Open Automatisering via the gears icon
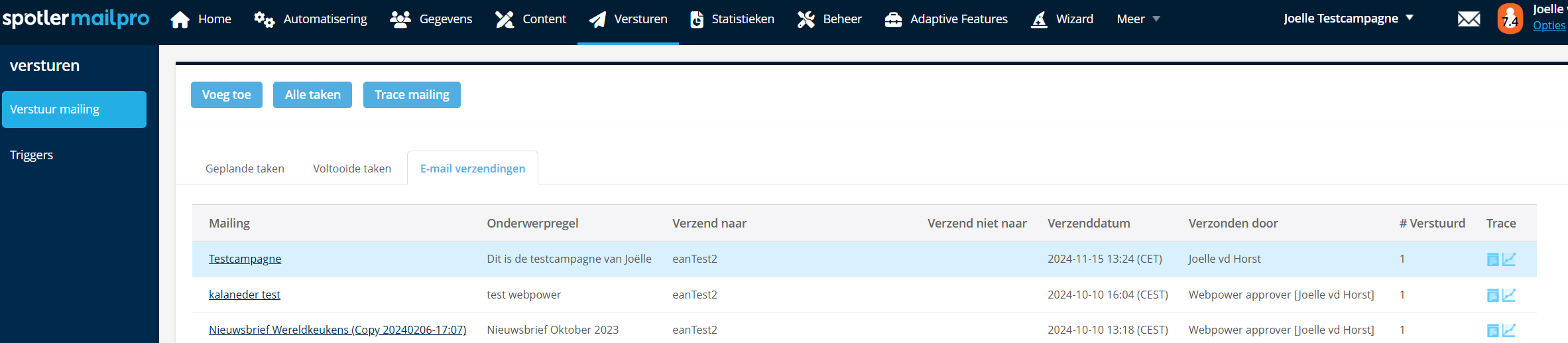The image size is (1568, 343). tap(264, 19)
